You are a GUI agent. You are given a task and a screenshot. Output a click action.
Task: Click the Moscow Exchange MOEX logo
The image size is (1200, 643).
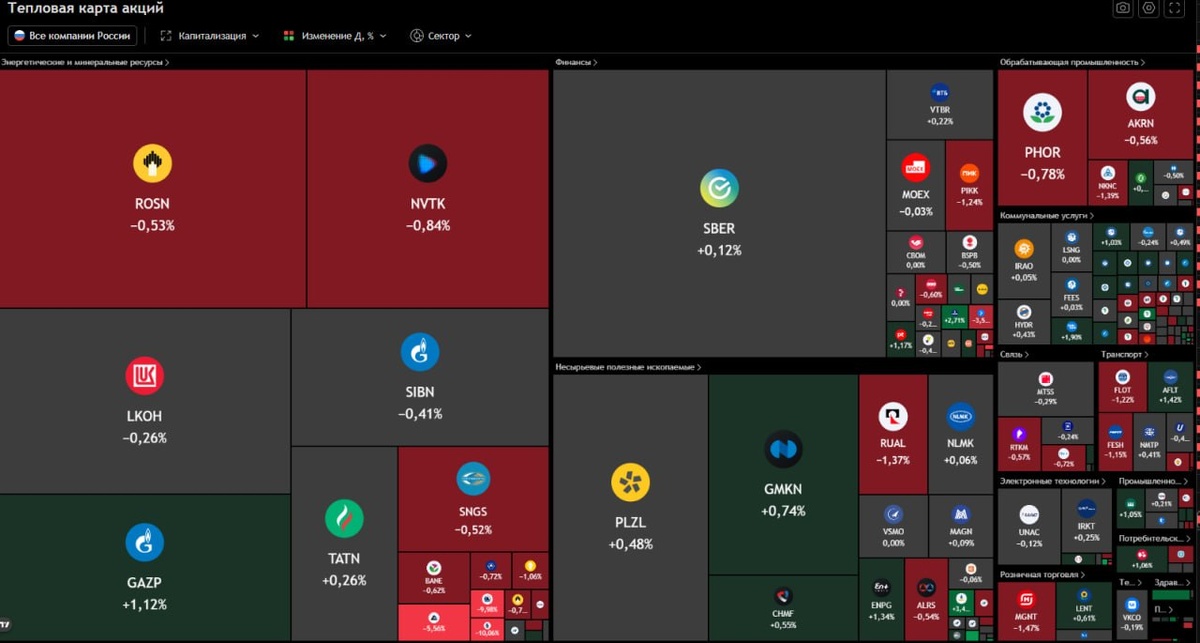915,168
